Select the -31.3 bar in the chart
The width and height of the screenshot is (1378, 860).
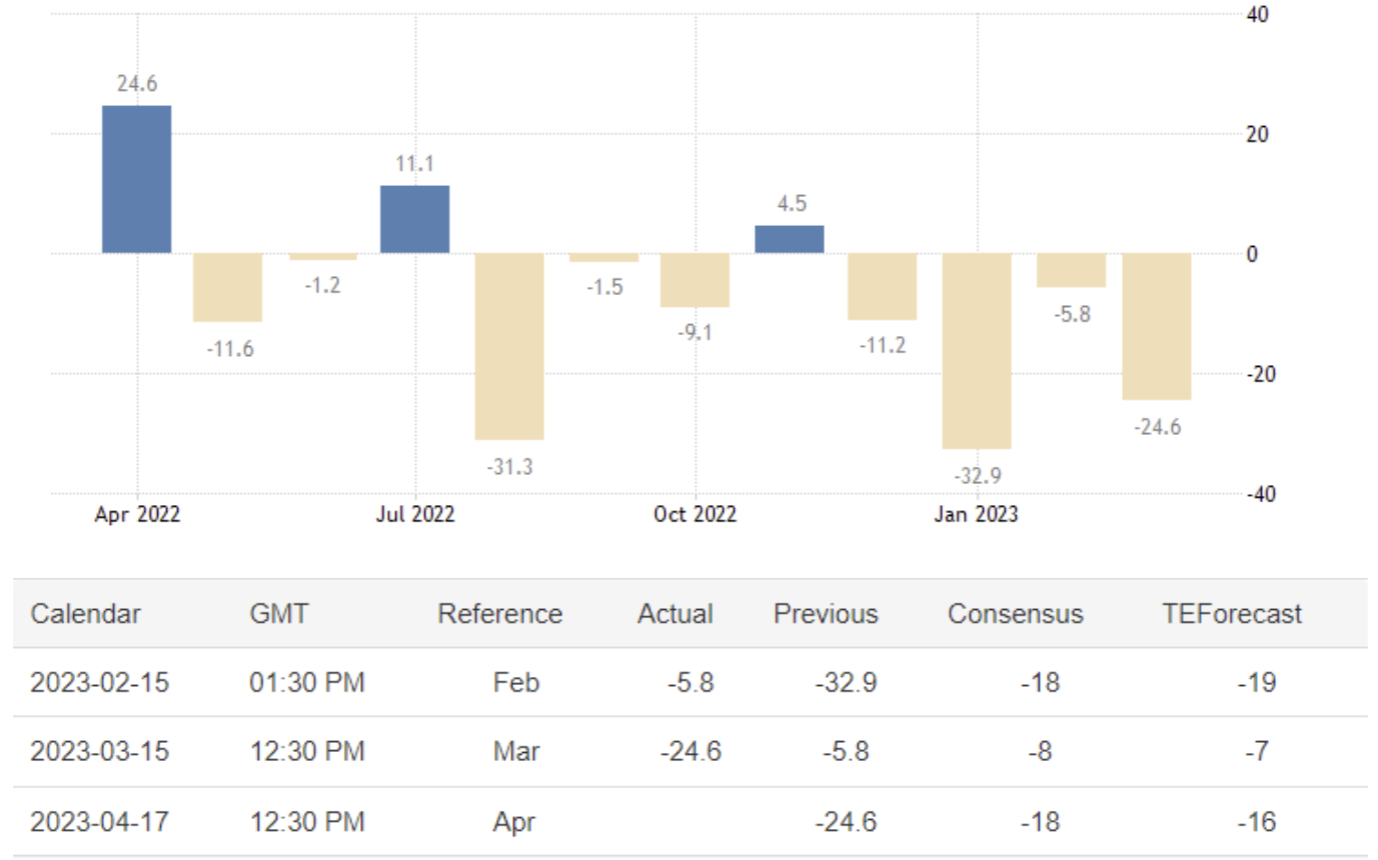point(509,346)
